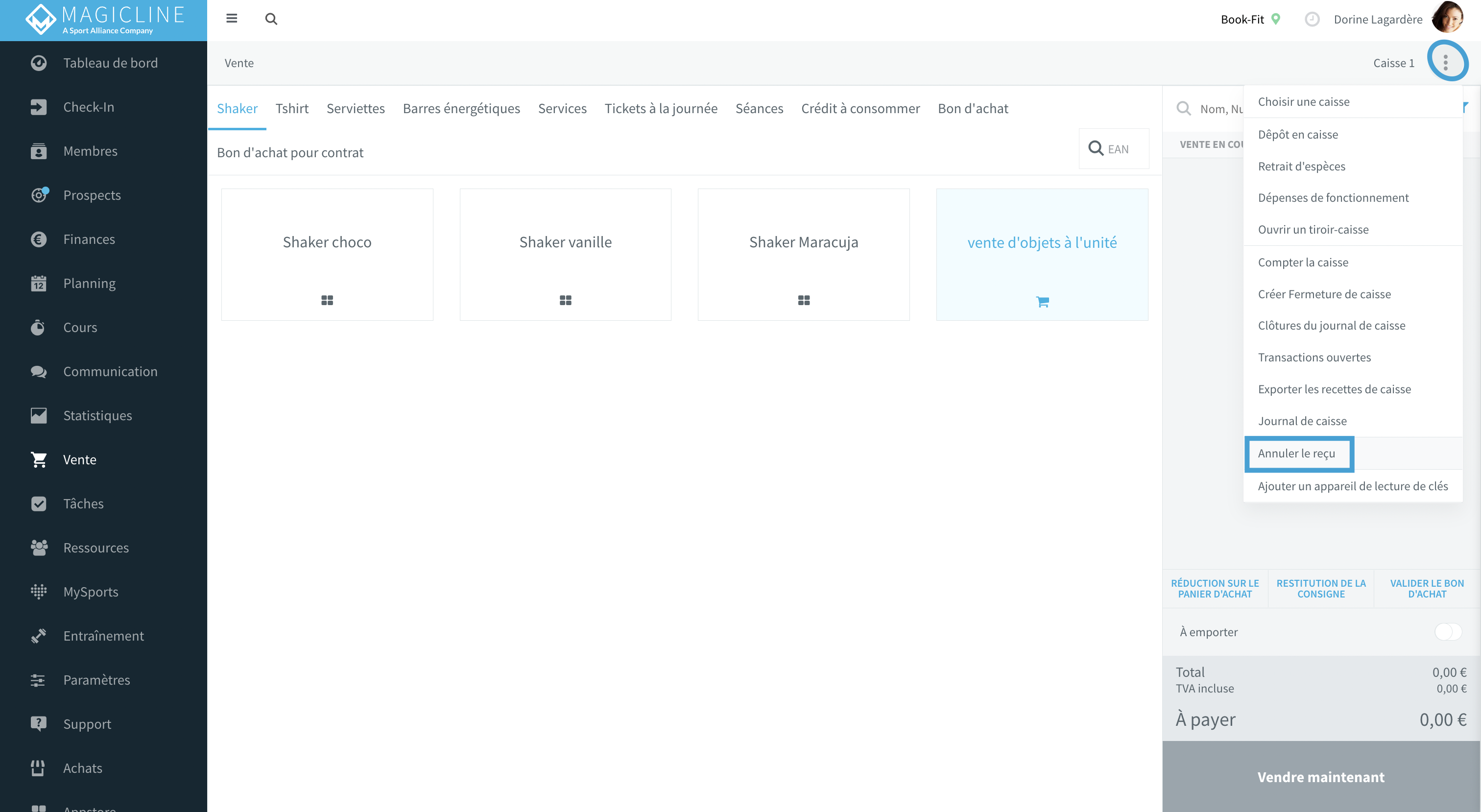Click the Ressources people icon
This screenshot has height=812, width=1481.
[39, 548]
